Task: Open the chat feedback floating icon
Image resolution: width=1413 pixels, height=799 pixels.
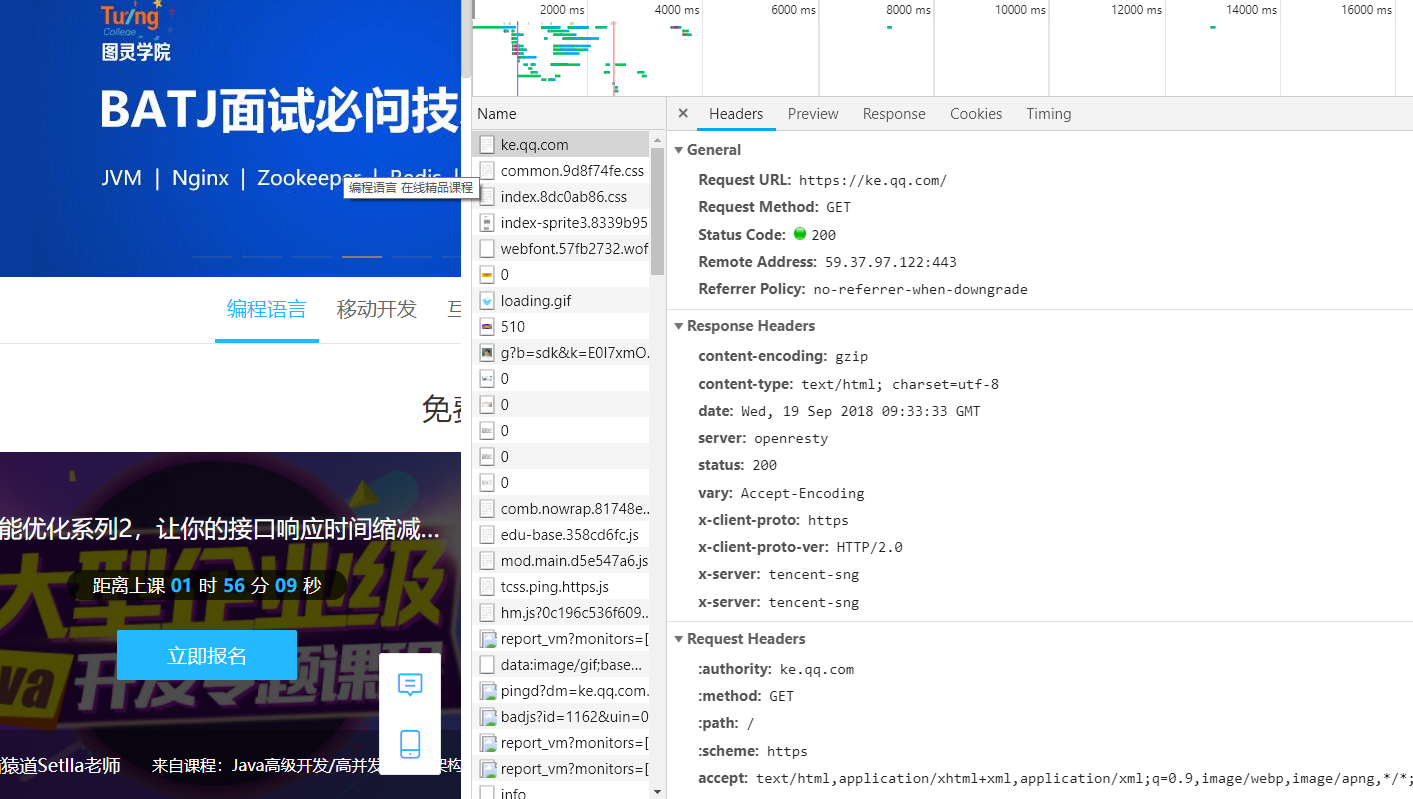Action: coord(410,685)
